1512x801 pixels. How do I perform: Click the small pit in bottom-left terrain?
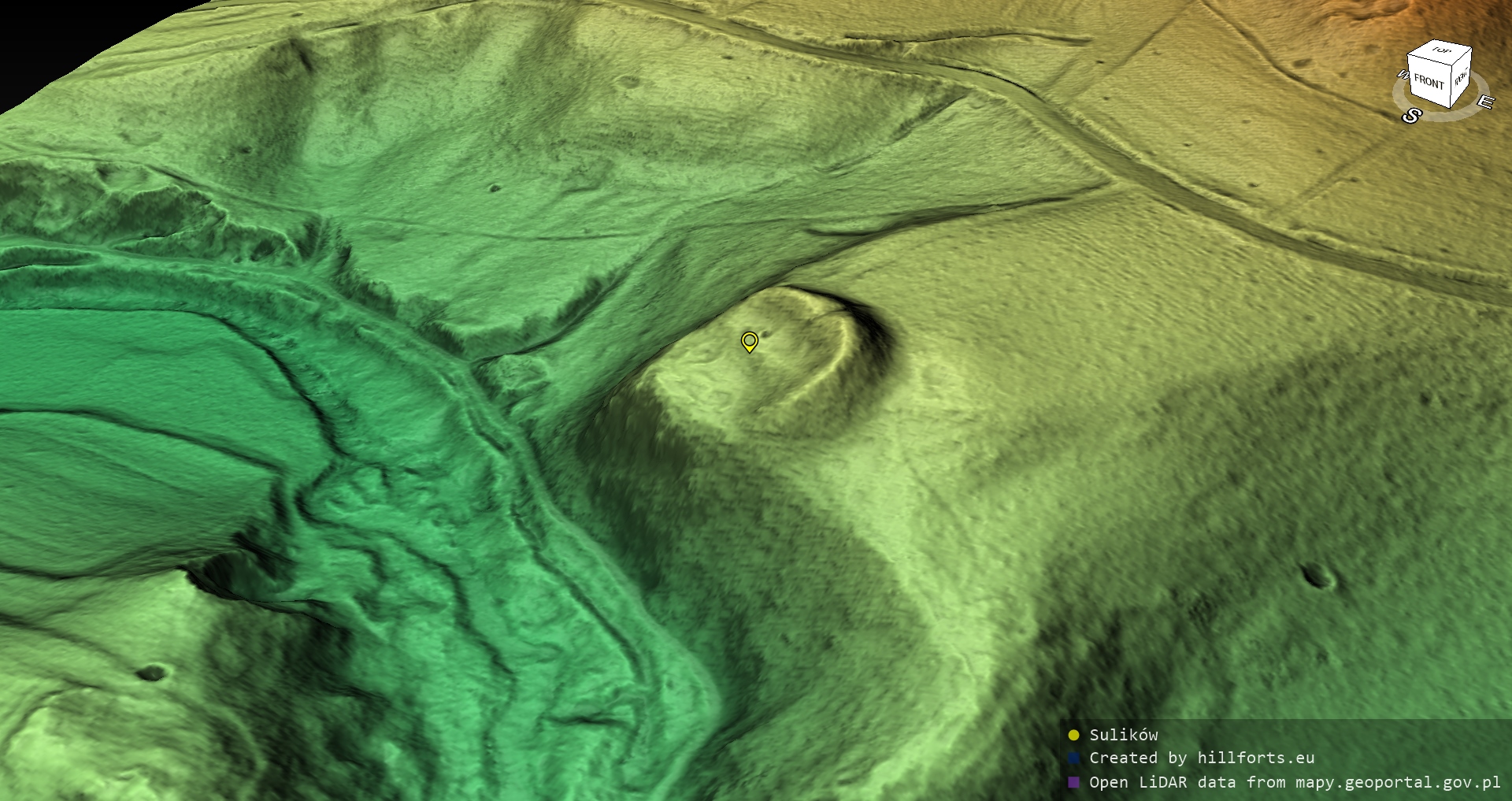pos(152,673)
